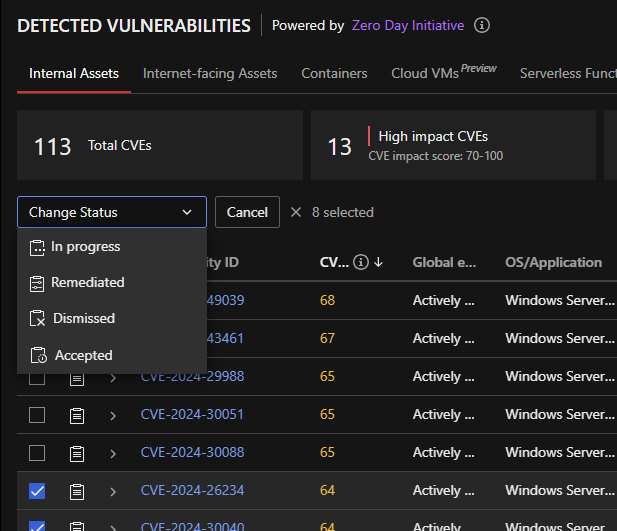The image size is (617, 531).
Task: Click the clipboard icon for CVE-2024-26234
Action: 77,491
